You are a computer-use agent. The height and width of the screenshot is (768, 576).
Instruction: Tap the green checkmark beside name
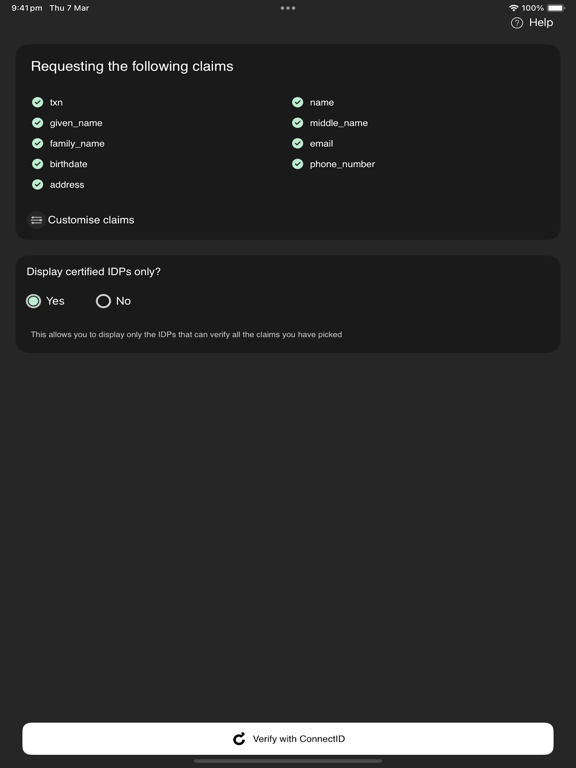pyautogui.click(x=298, y=102)
